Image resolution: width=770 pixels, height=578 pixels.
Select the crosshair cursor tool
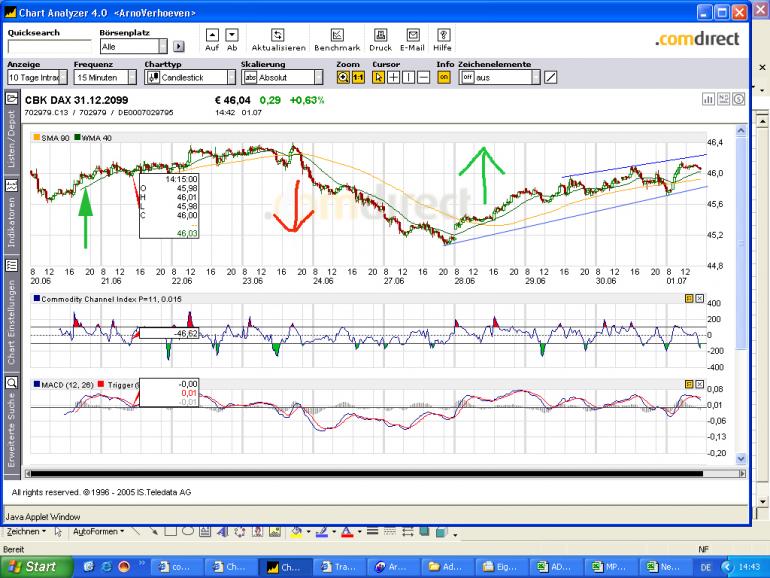tap(394, 77)
